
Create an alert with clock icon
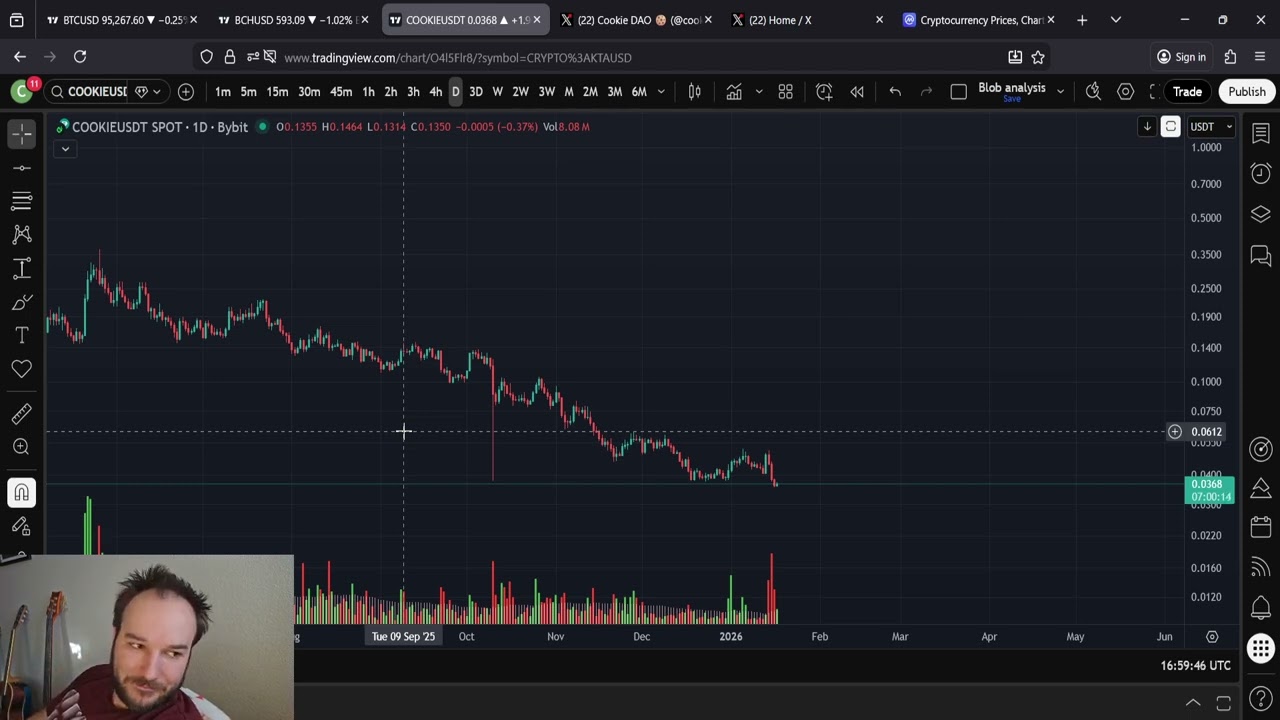click(824, 92)
